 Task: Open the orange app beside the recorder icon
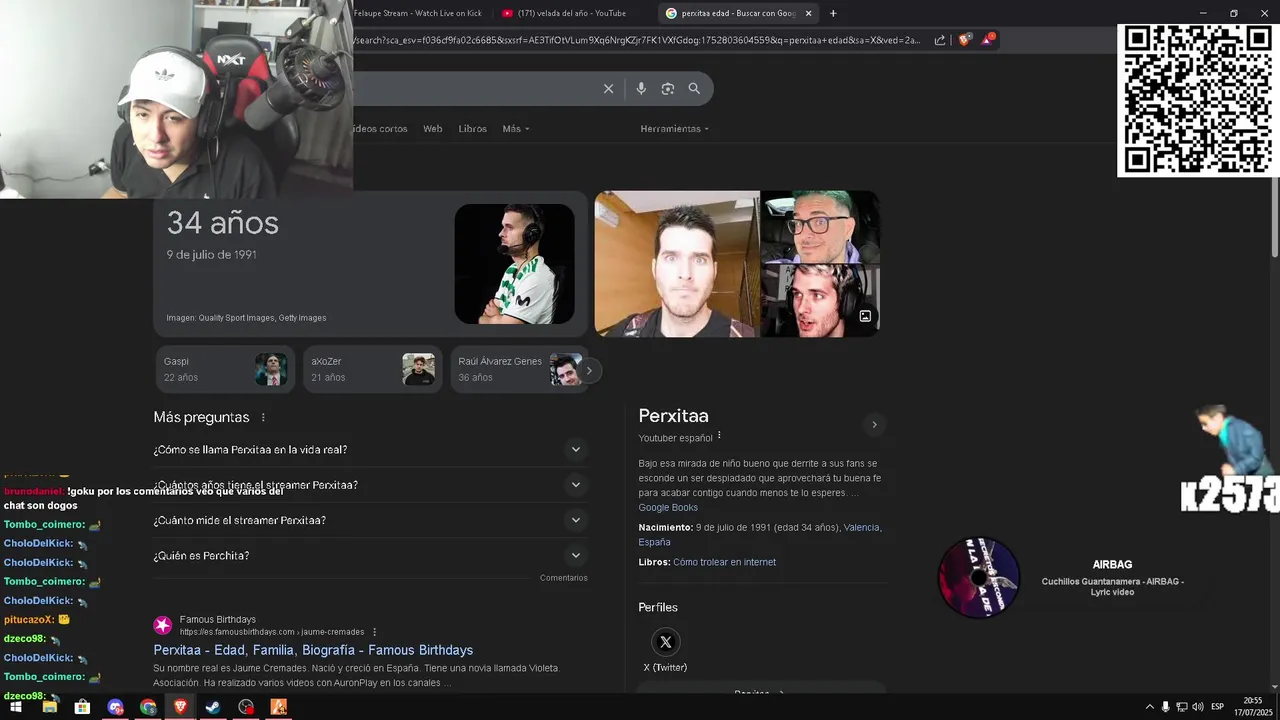279,707
